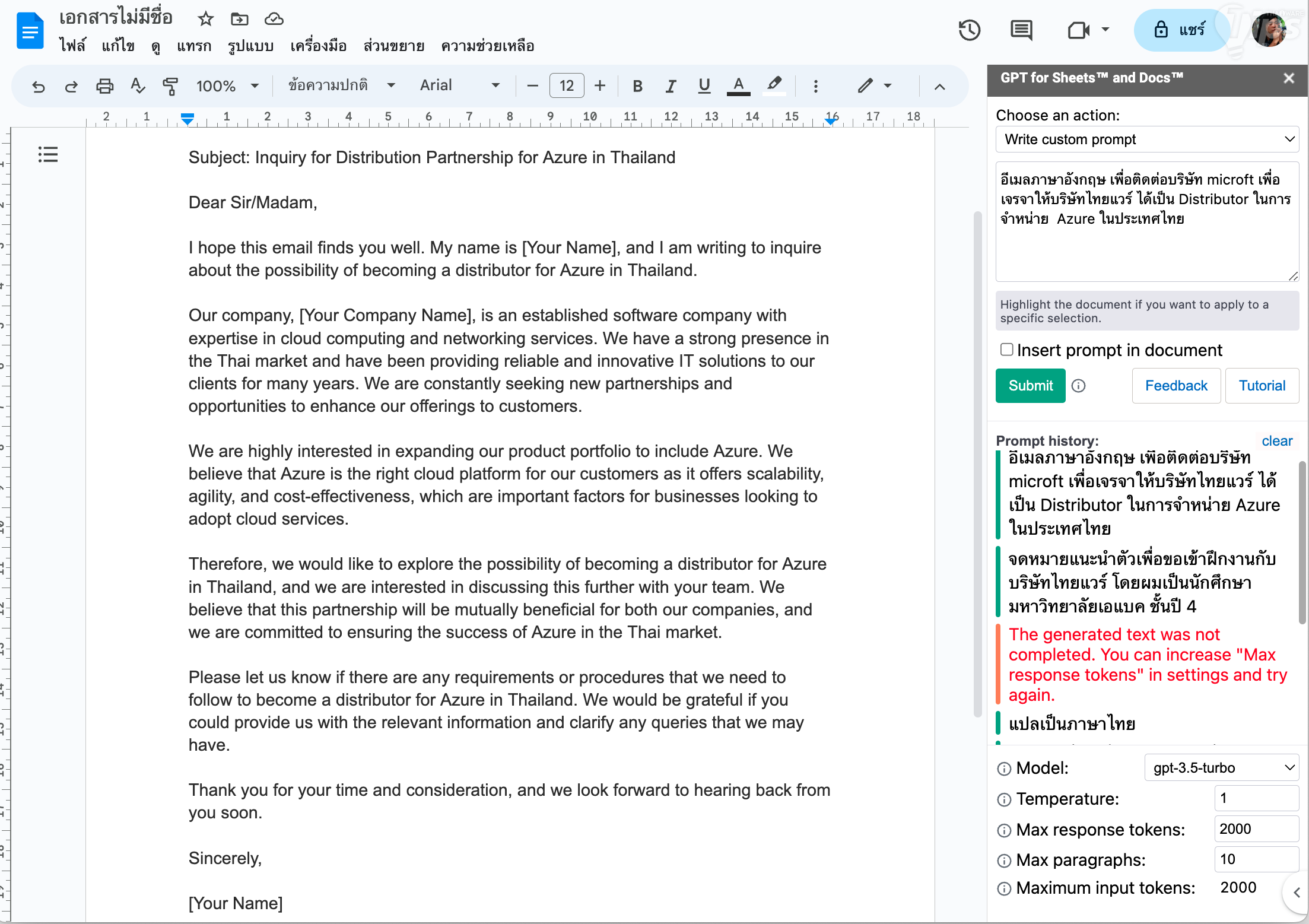Open the แทรก menu
This screenshot has width=1309, height=924.
coord(194,46)
